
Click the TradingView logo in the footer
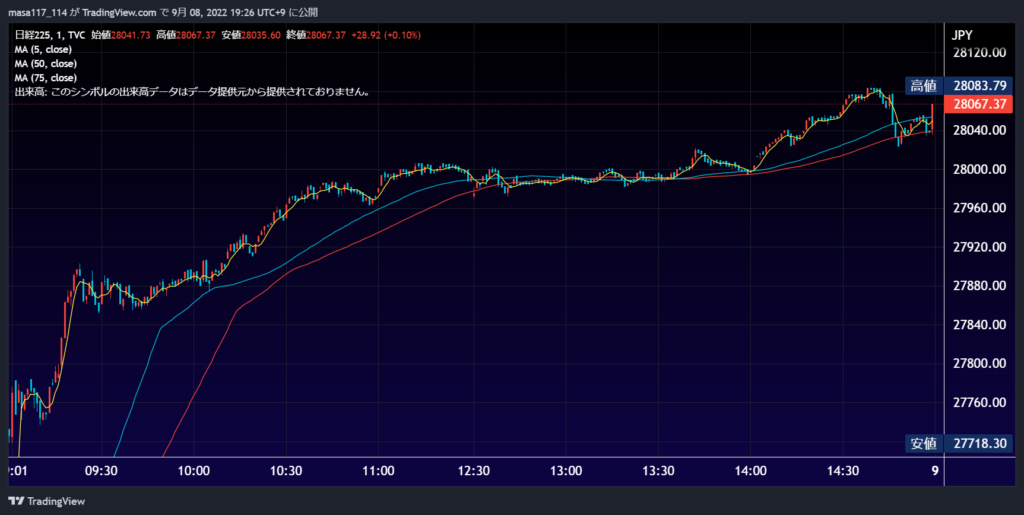tap(46, 501)
